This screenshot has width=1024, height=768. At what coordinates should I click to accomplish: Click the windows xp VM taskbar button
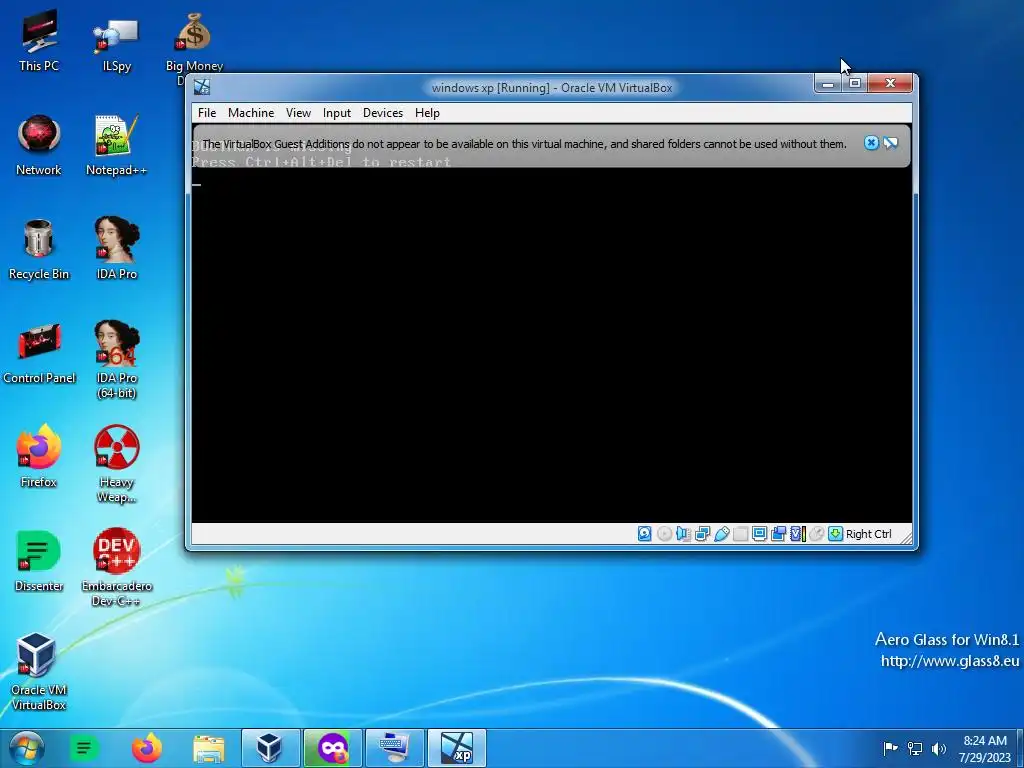point(456,748)
